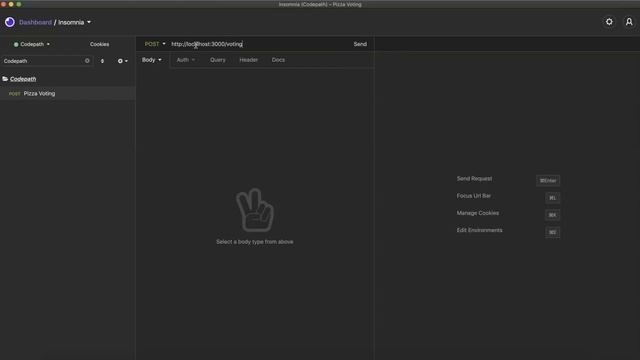Open settings gear icon at top right

click(x=609, y=22)
